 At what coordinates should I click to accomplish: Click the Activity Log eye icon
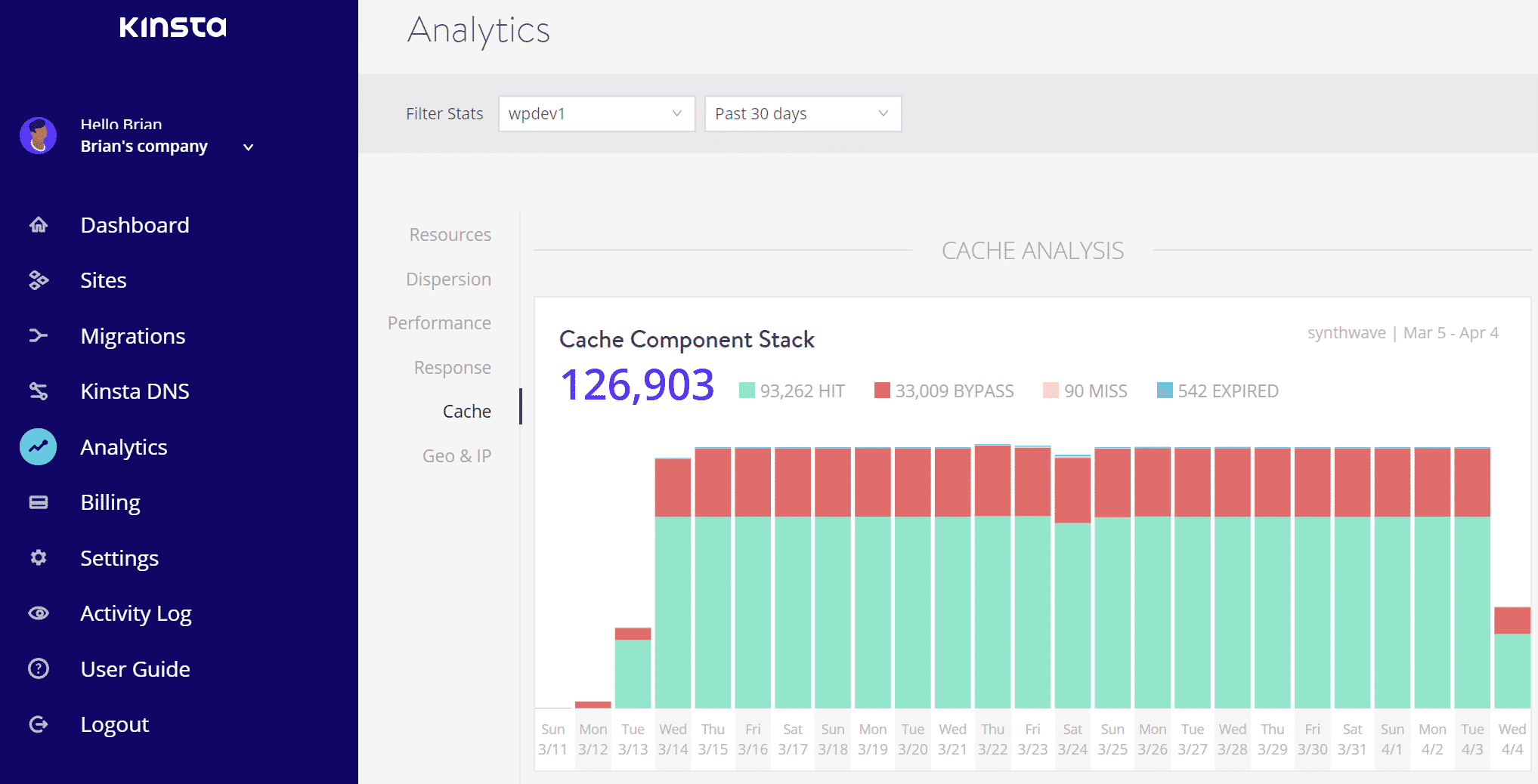coord(39,613)
